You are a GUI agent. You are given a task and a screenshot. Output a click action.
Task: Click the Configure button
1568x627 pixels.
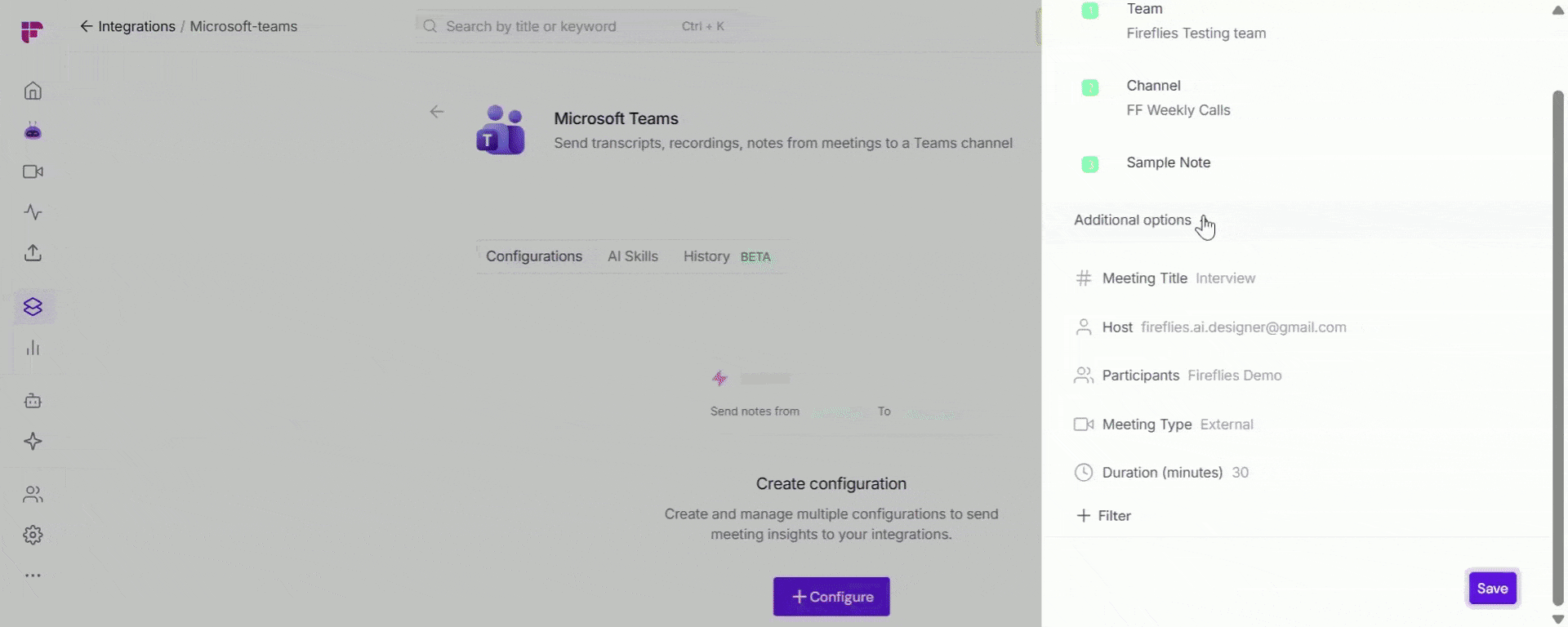point(831,597)
